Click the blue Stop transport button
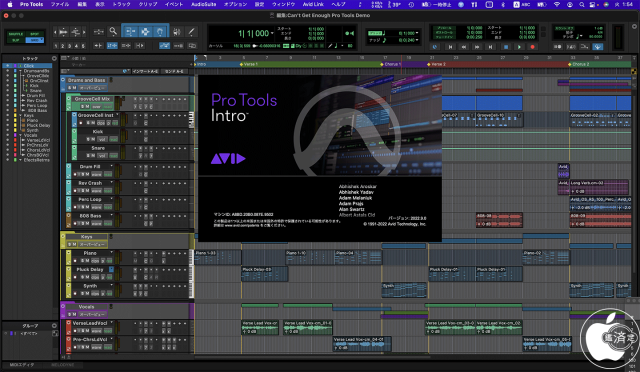 506,47
